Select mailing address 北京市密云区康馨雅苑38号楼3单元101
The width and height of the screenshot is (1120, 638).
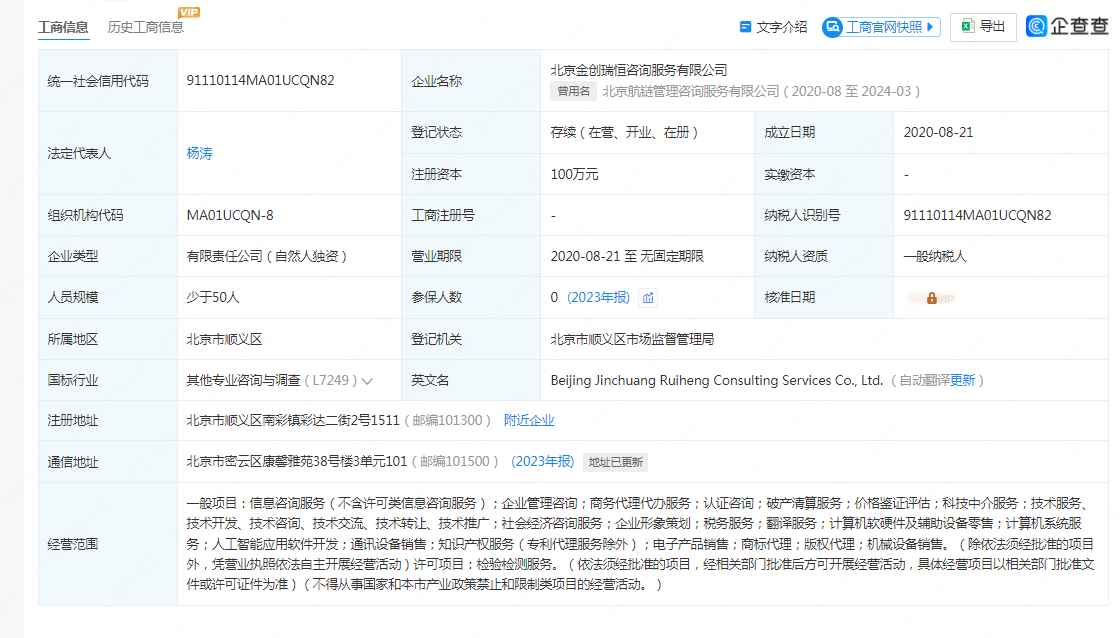[296, 462]
